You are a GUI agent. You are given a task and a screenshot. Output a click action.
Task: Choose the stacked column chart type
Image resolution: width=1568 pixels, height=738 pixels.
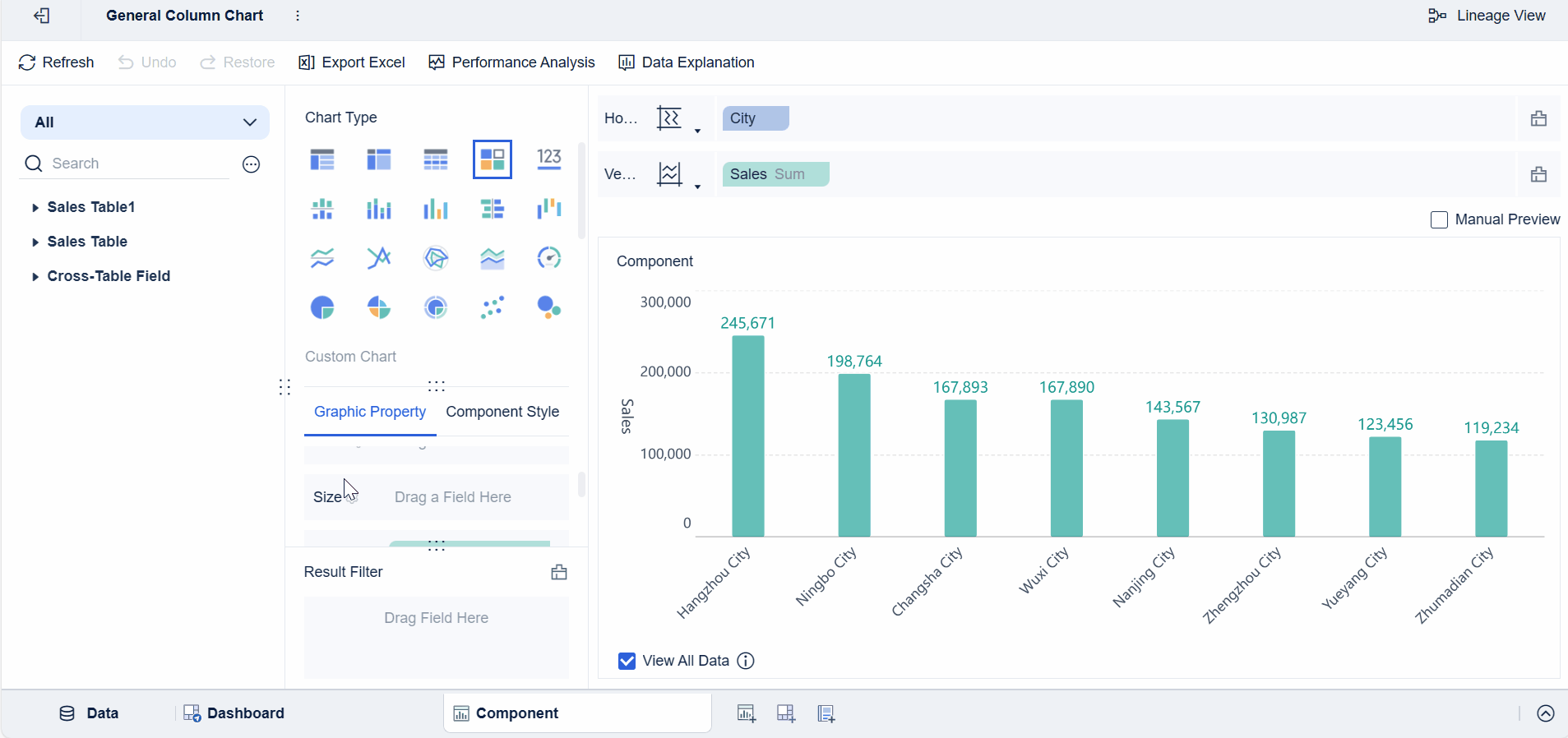click(x=379, y=209)
